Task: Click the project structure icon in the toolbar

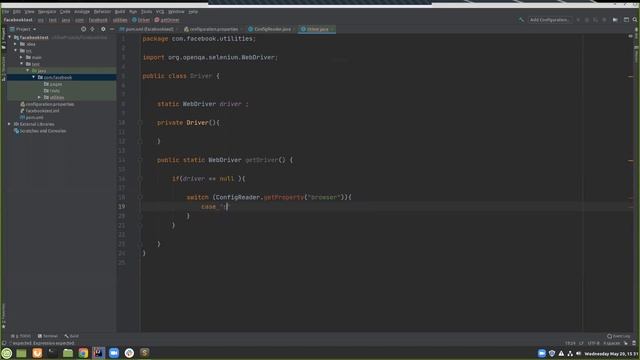Action: click(626, 20)
